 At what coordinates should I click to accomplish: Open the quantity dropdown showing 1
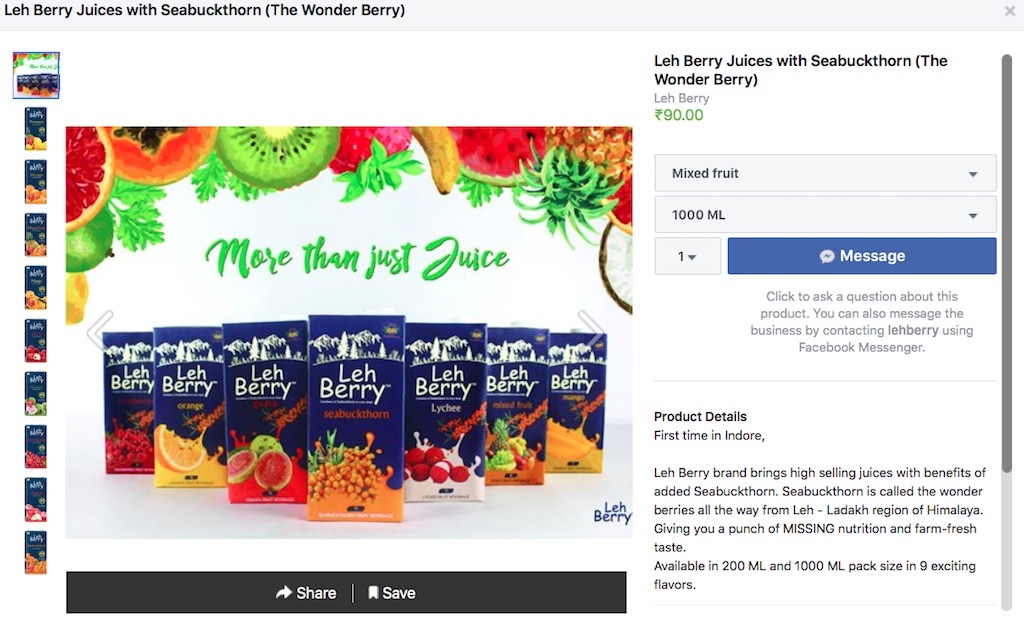(687, 256)
